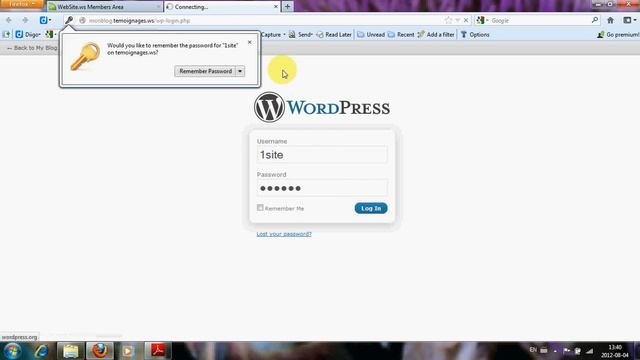640x360 pixels.
Task: Open Windows Explorer from the taskbar
Action: 70,351
